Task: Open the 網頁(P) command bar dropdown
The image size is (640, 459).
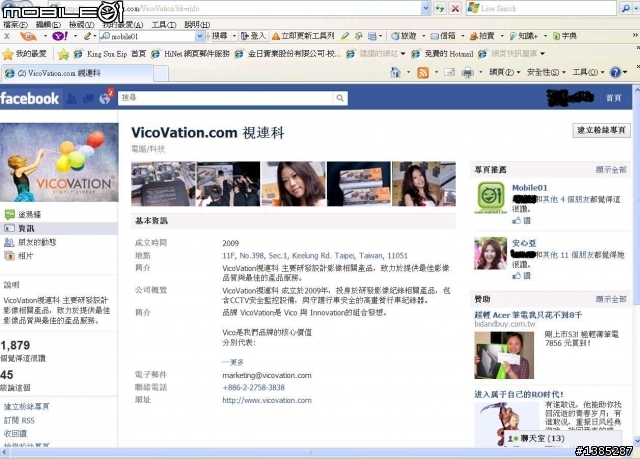Action: click(504, 73)
